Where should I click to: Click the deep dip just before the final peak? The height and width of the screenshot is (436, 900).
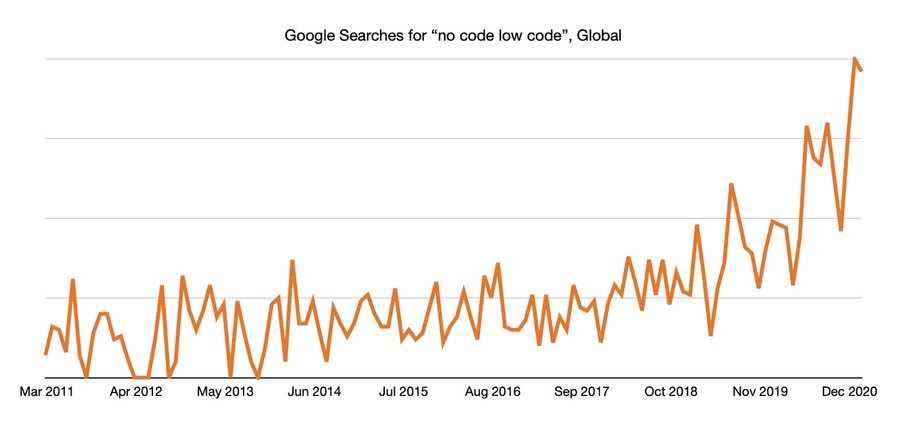[x=841, y=230]
